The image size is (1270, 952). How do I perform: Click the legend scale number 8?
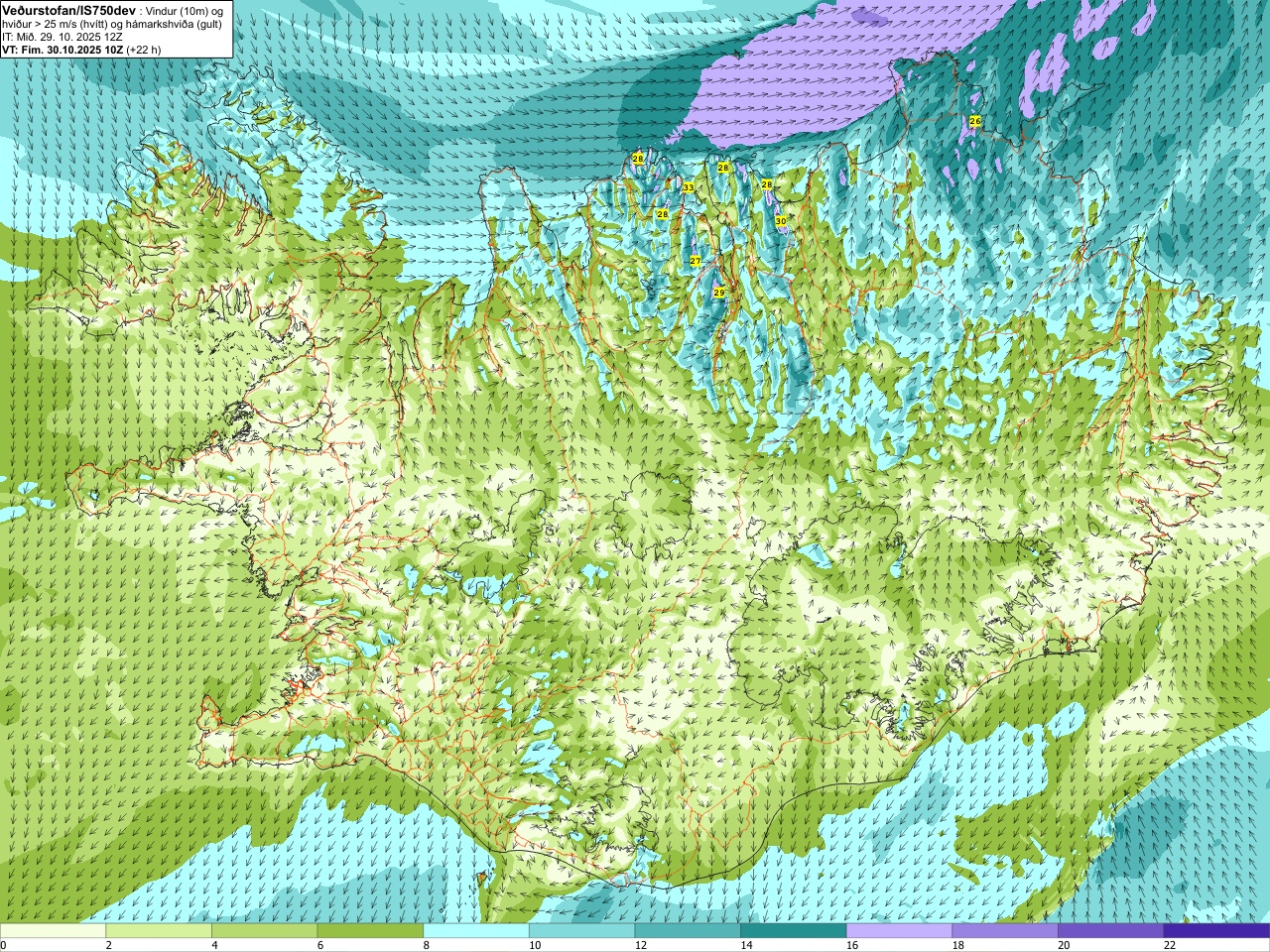(426, 945)
